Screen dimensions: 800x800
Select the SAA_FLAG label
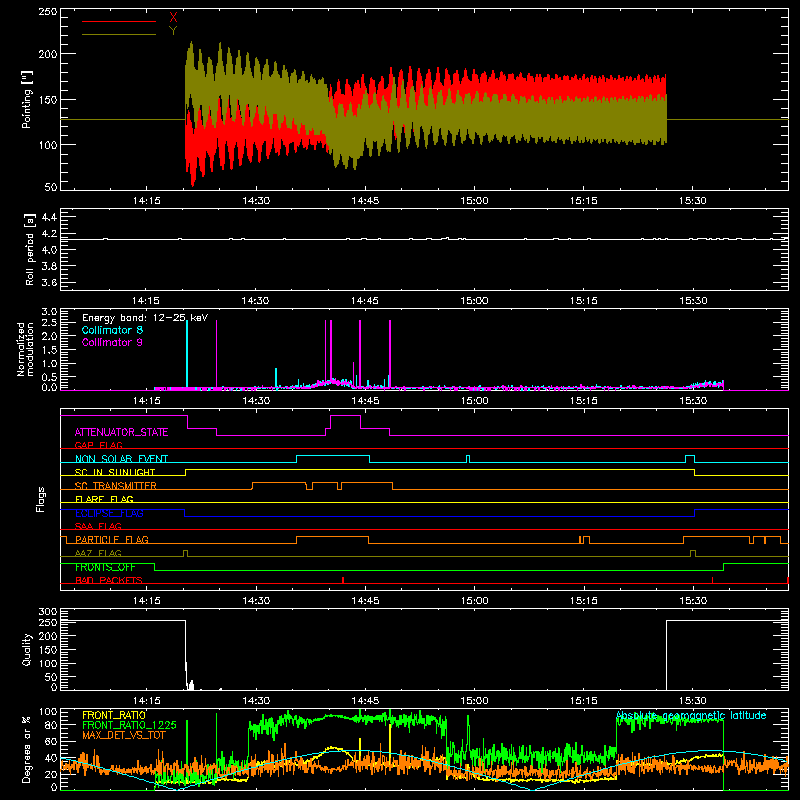coord(98,526)
